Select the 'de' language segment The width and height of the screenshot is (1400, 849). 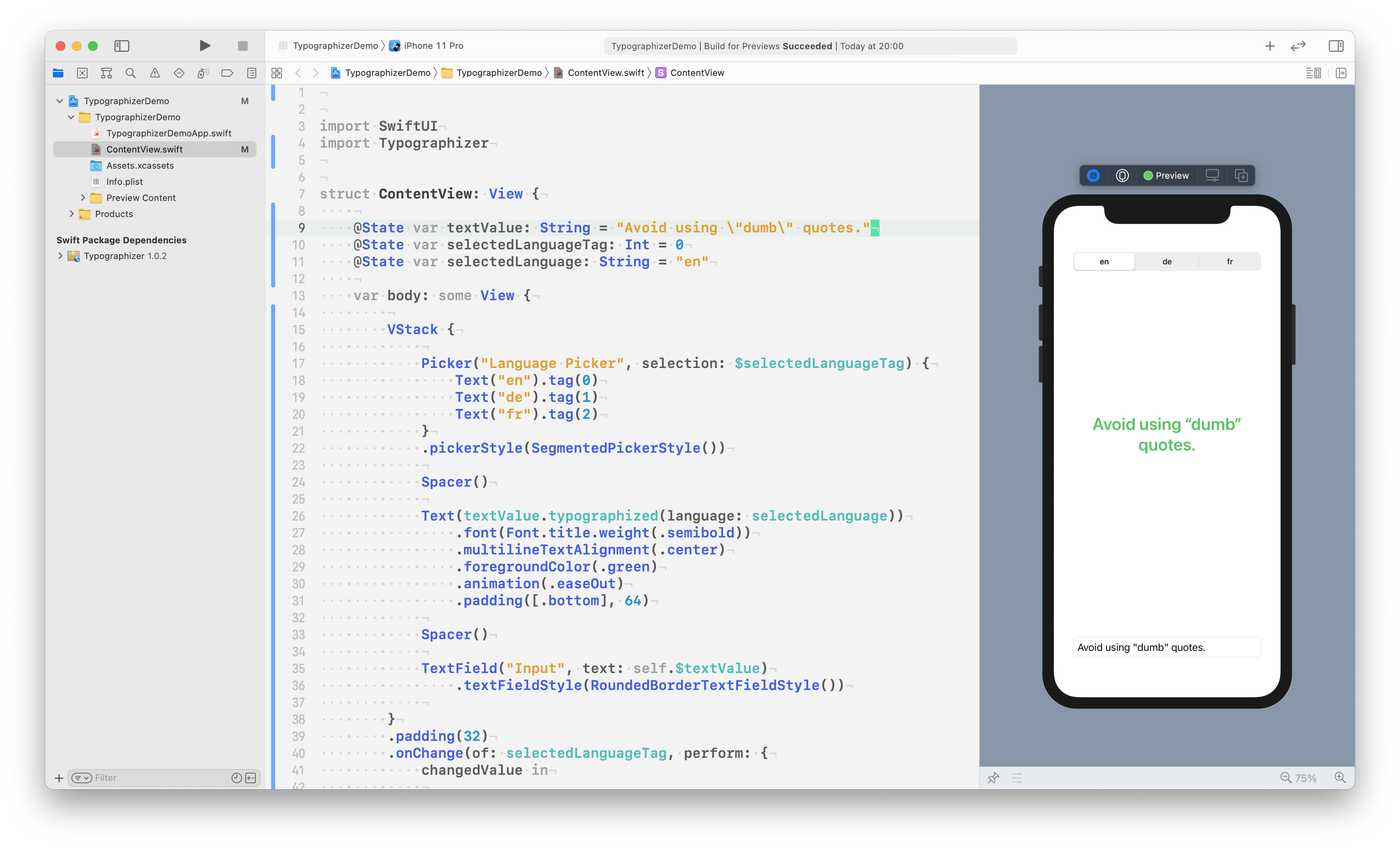pyautogui.click(x=1166, y=261)
